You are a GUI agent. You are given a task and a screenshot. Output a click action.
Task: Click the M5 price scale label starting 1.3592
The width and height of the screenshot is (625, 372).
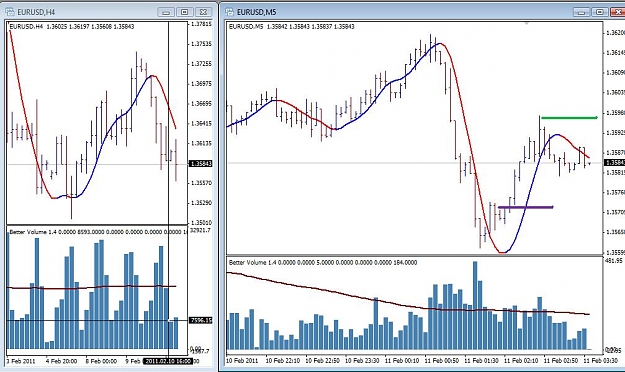[x=615, y=133]
